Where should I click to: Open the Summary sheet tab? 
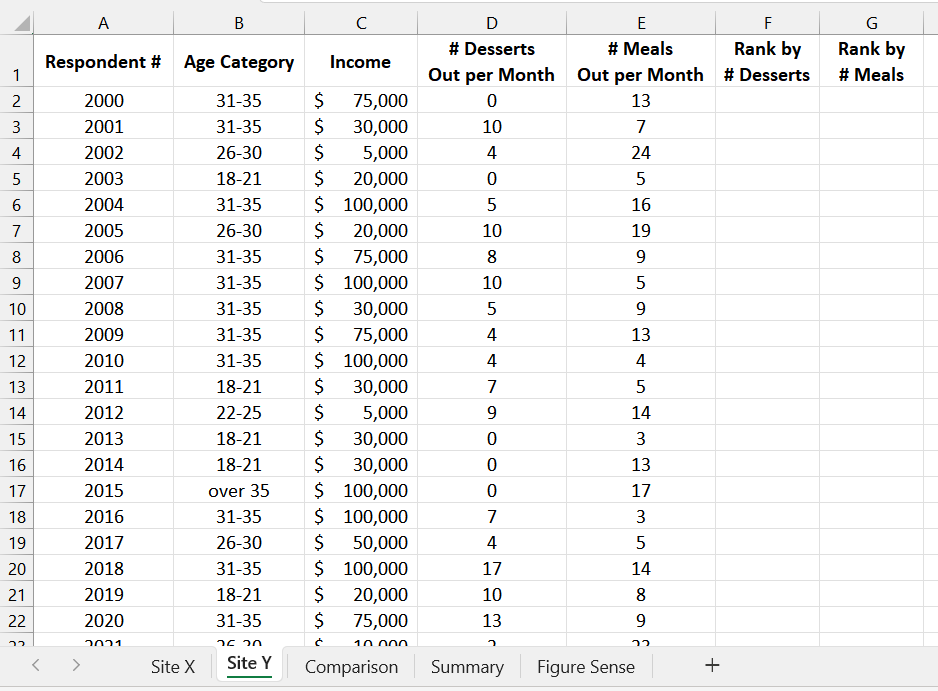click(x=467, y=666)
